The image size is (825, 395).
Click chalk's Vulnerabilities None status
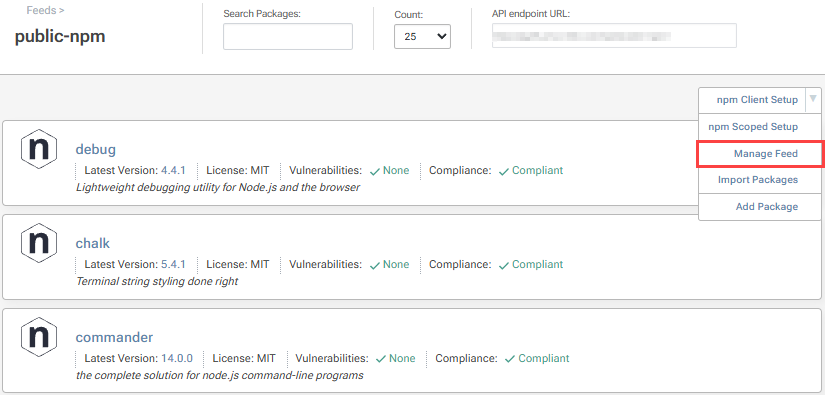389,264
